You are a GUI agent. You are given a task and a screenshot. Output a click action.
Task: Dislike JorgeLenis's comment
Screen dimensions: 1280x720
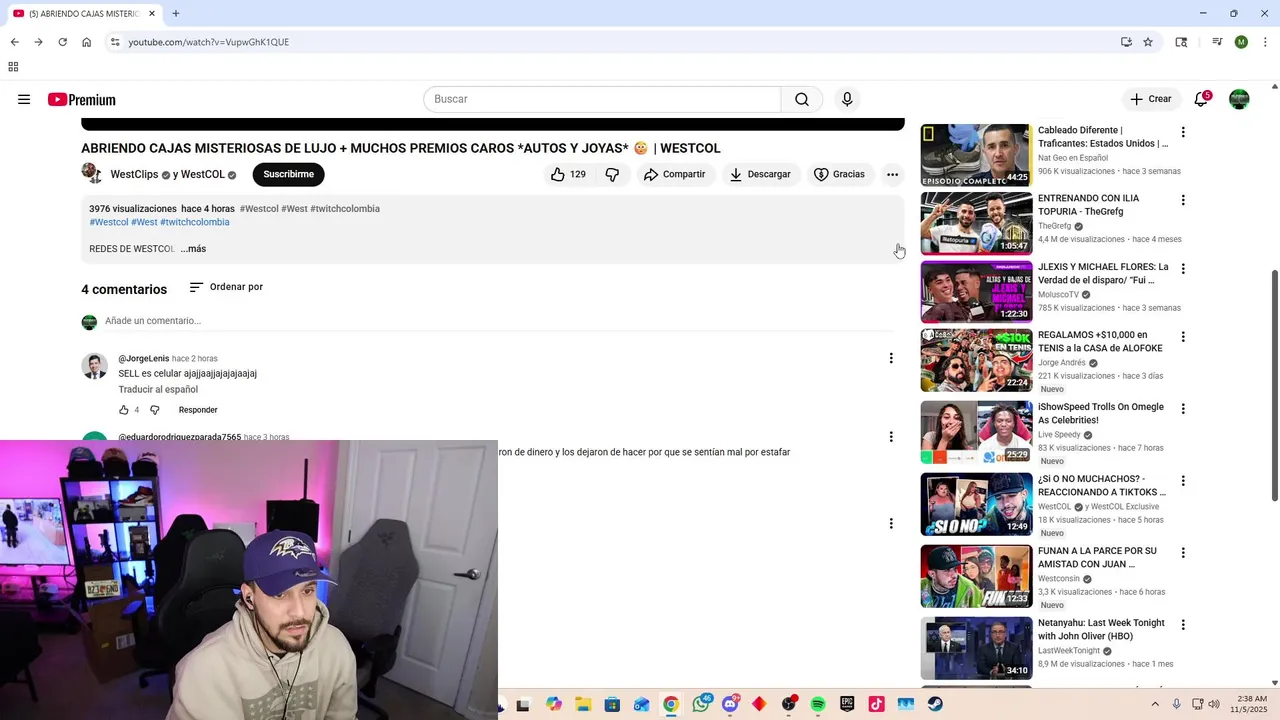pos(154,410)
